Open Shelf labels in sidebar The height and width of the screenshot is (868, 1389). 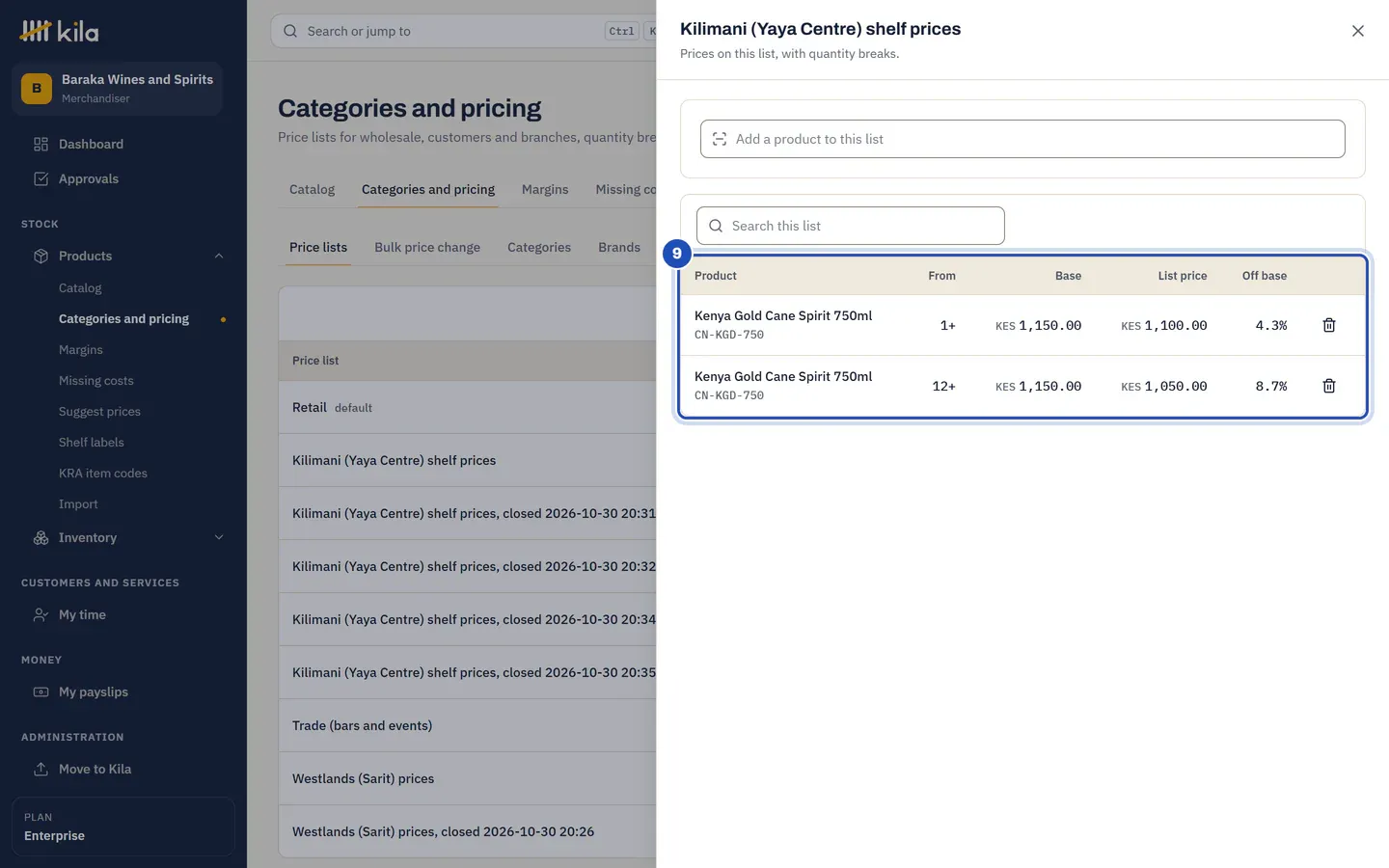coord(92,442)
